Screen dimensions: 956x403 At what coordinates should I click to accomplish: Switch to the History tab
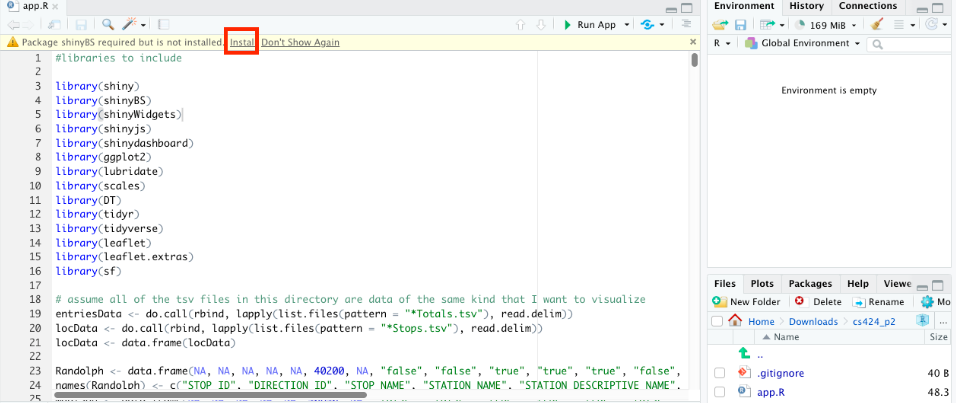(806, 6)
